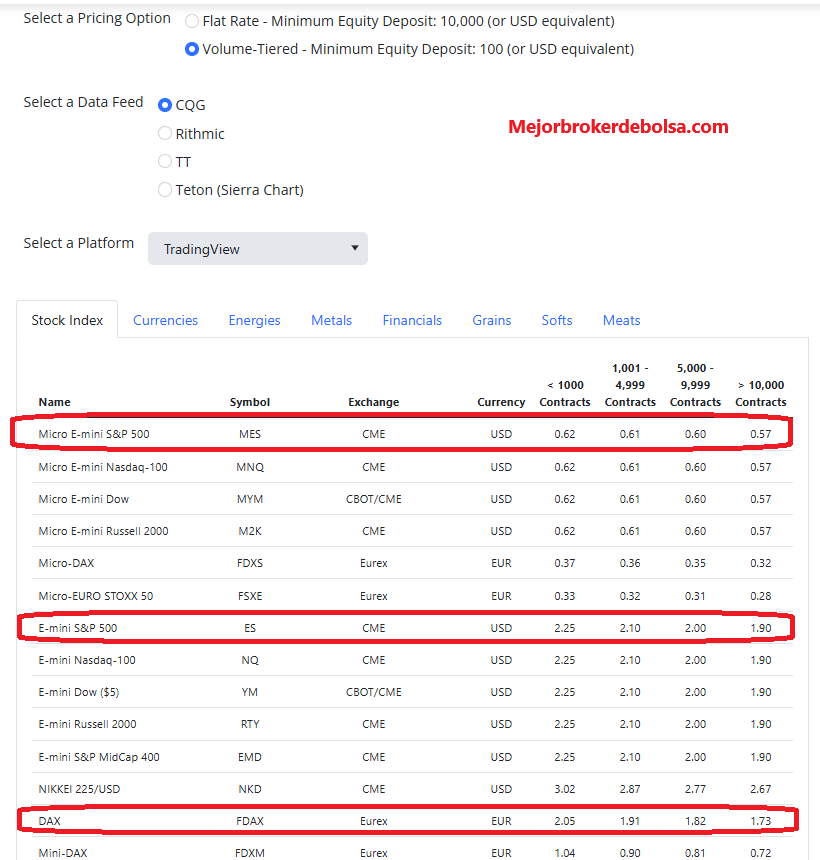The height and width of the screenshot is (860, 820).
Task: Select the Flat Rate pricing option
Action: (191, 21)
